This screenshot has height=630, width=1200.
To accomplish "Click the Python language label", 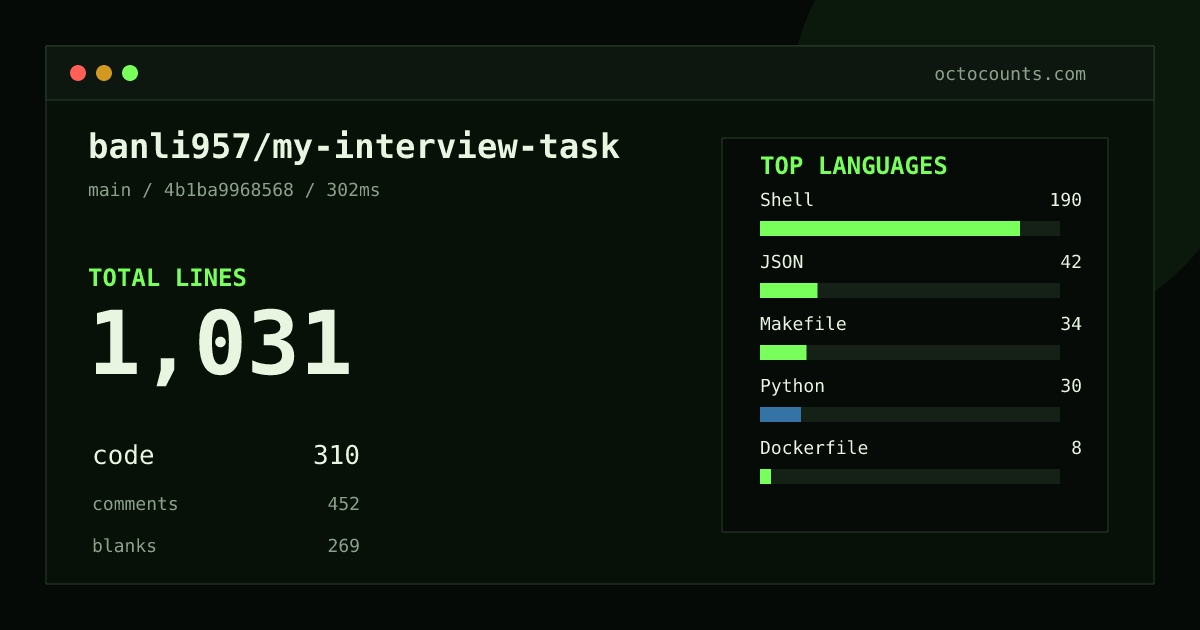I will 792,386.
